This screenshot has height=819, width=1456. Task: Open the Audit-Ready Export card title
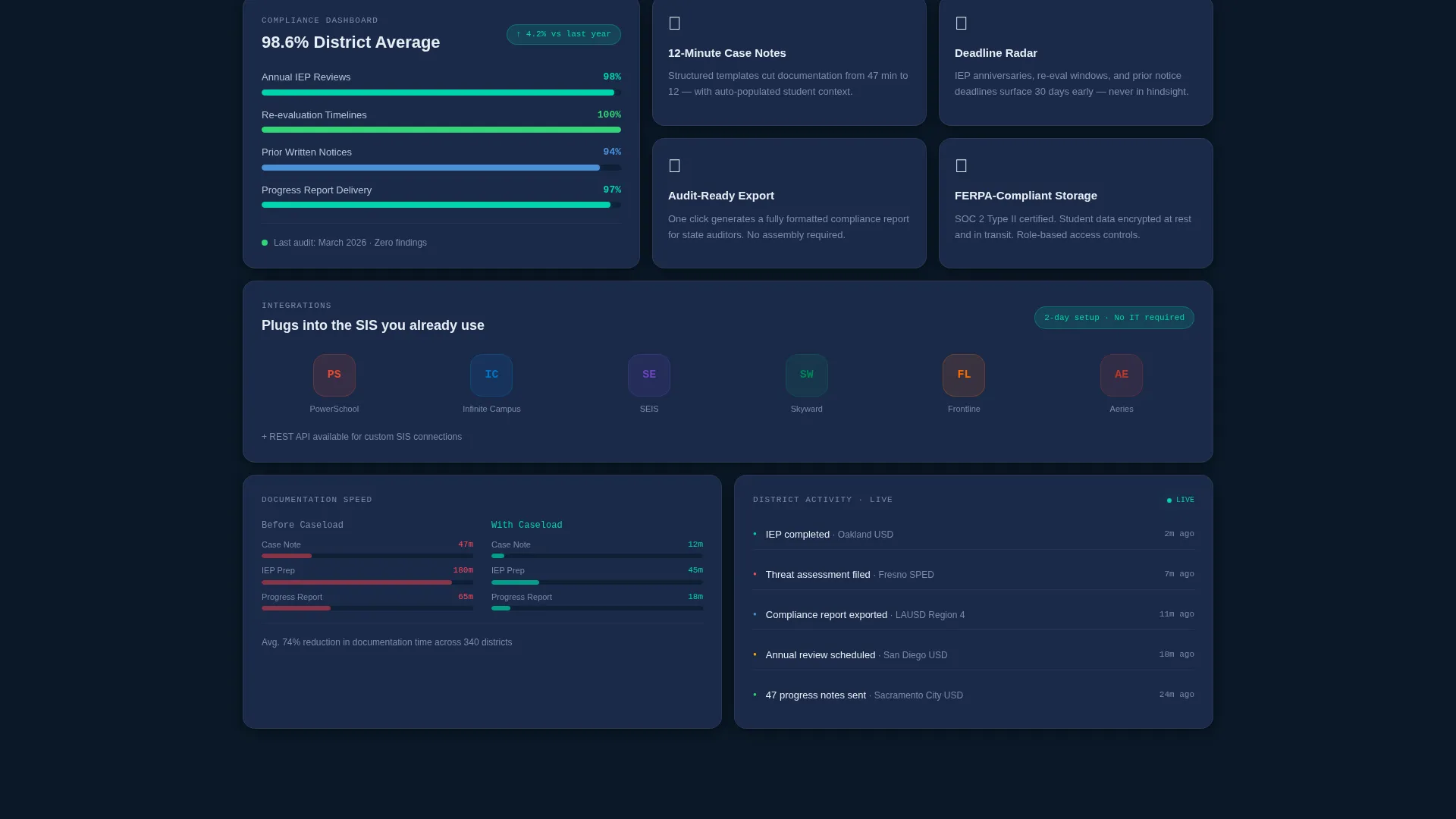[x=720, y=196]
